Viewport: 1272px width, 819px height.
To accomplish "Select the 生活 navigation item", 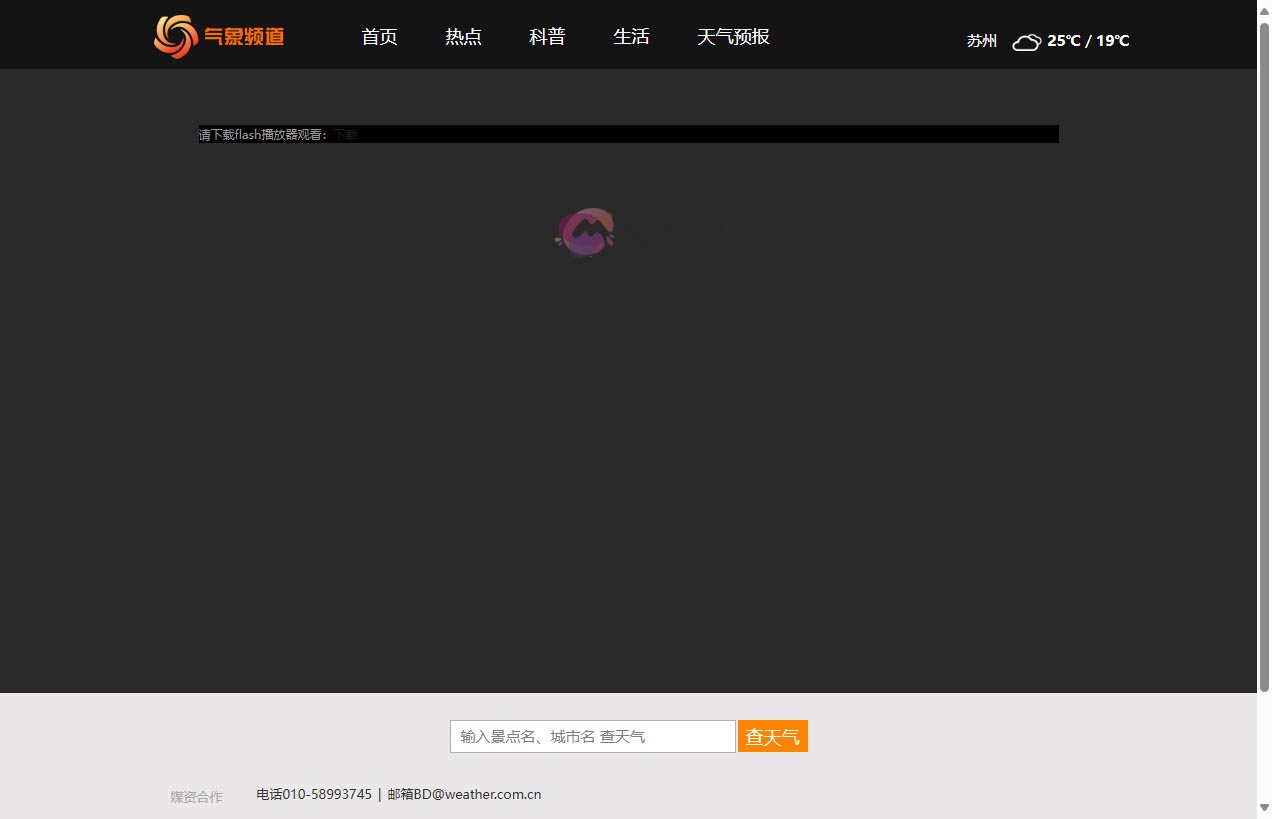I will click(631, 37).
